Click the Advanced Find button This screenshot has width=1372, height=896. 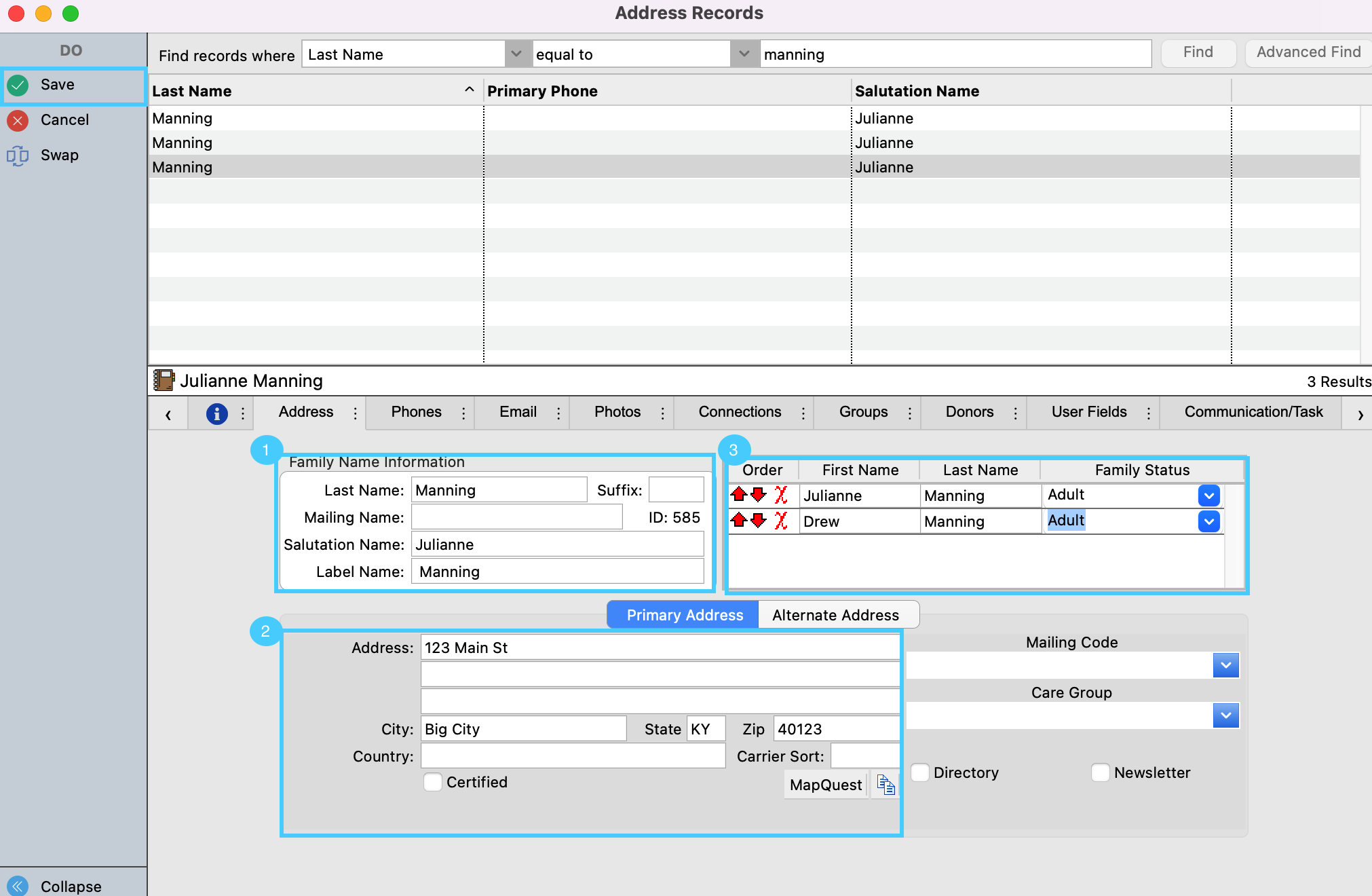tap(1308, 52)
